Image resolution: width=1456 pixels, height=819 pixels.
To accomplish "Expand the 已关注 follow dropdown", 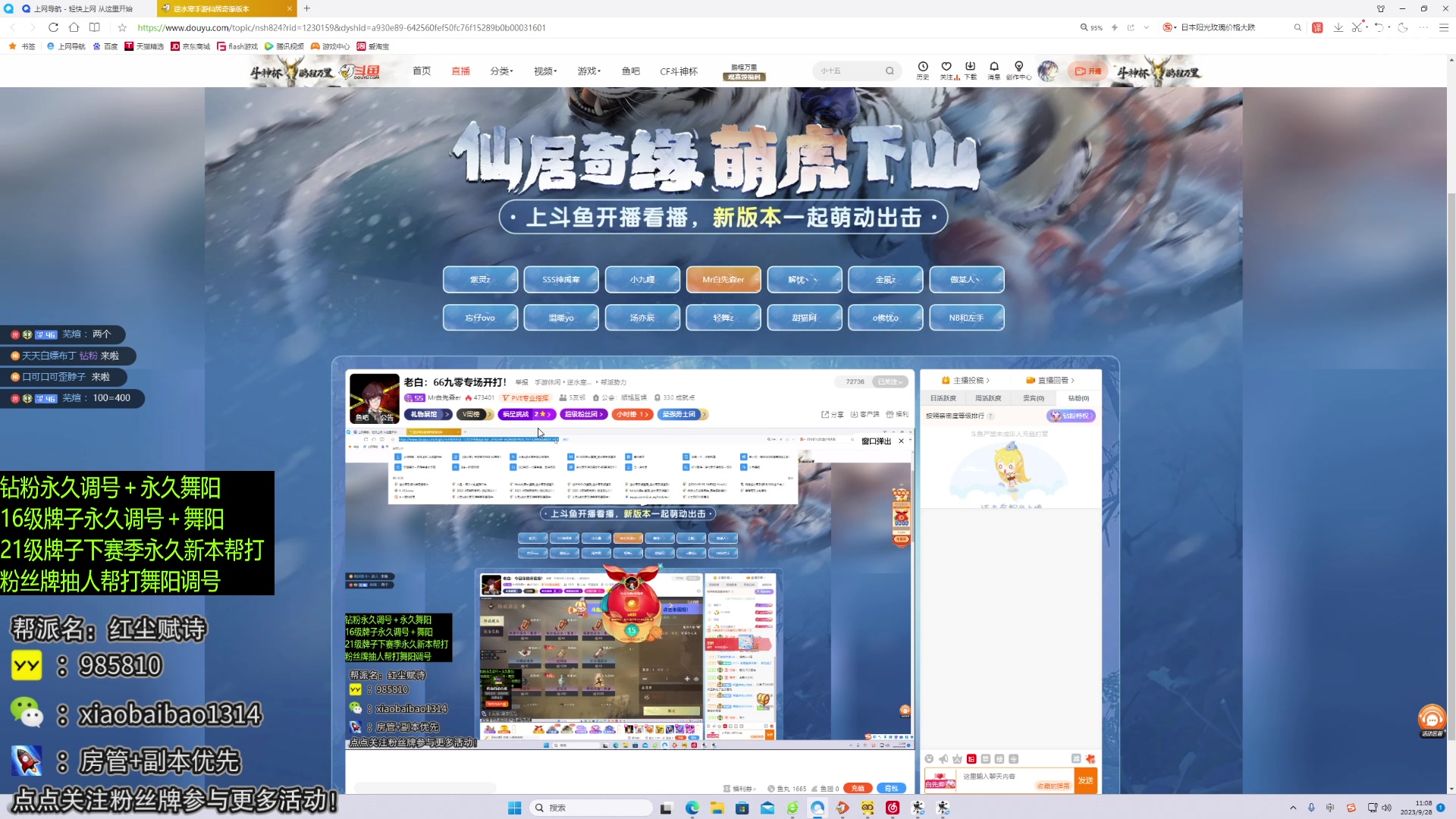I will pyautogui.click(x=890, y=381).
